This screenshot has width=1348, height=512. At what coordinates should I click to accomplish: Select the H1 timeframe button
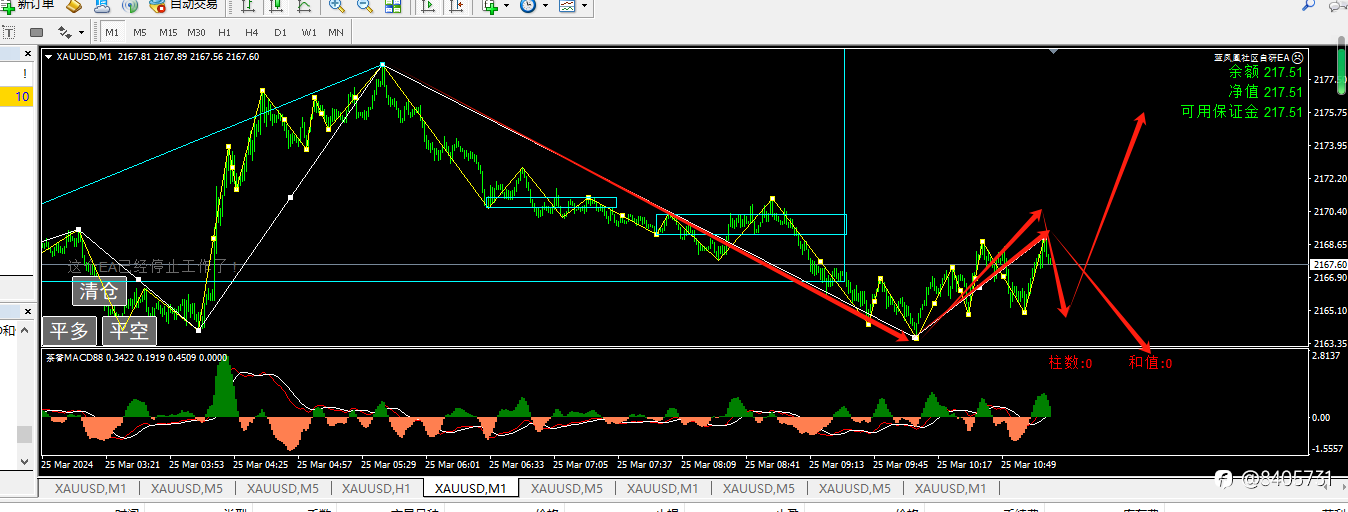224,32
